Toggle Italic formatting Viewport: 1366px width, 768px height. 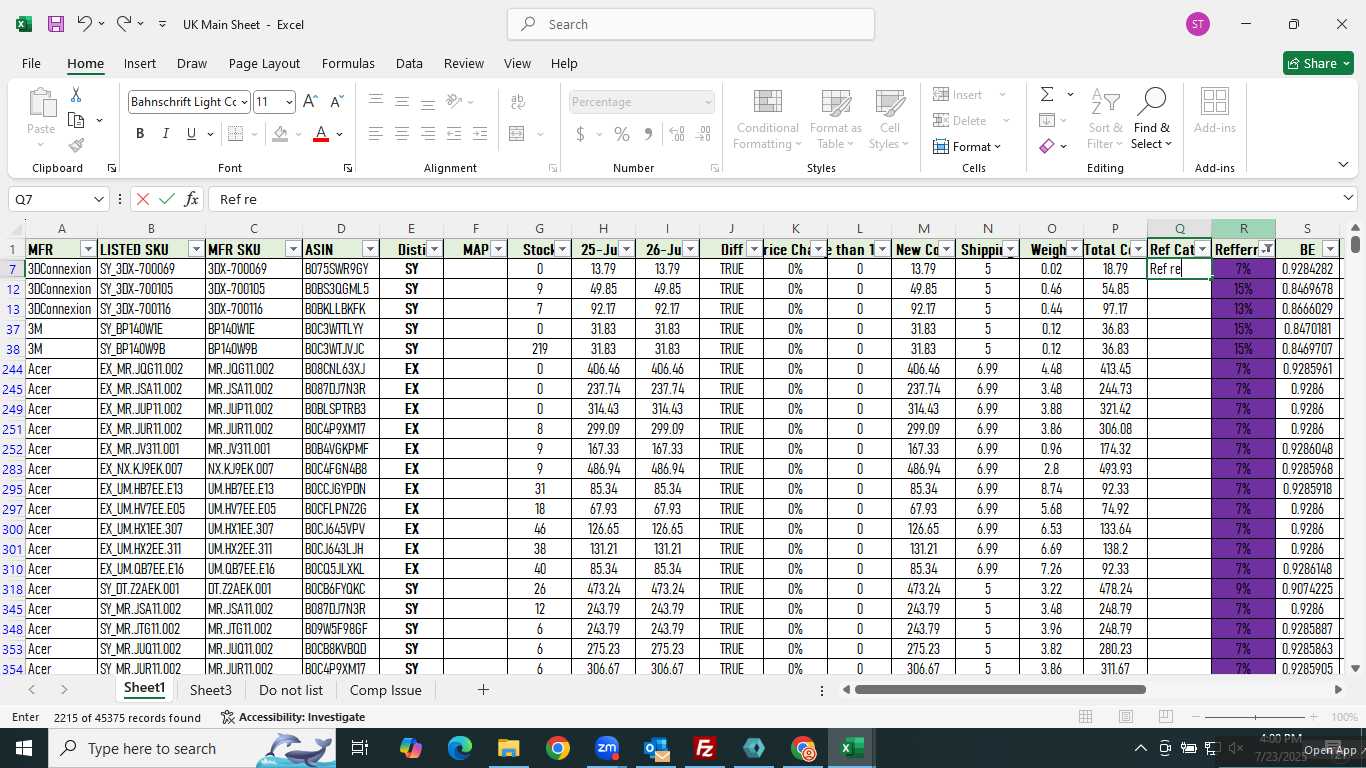[x=165, y=134]
